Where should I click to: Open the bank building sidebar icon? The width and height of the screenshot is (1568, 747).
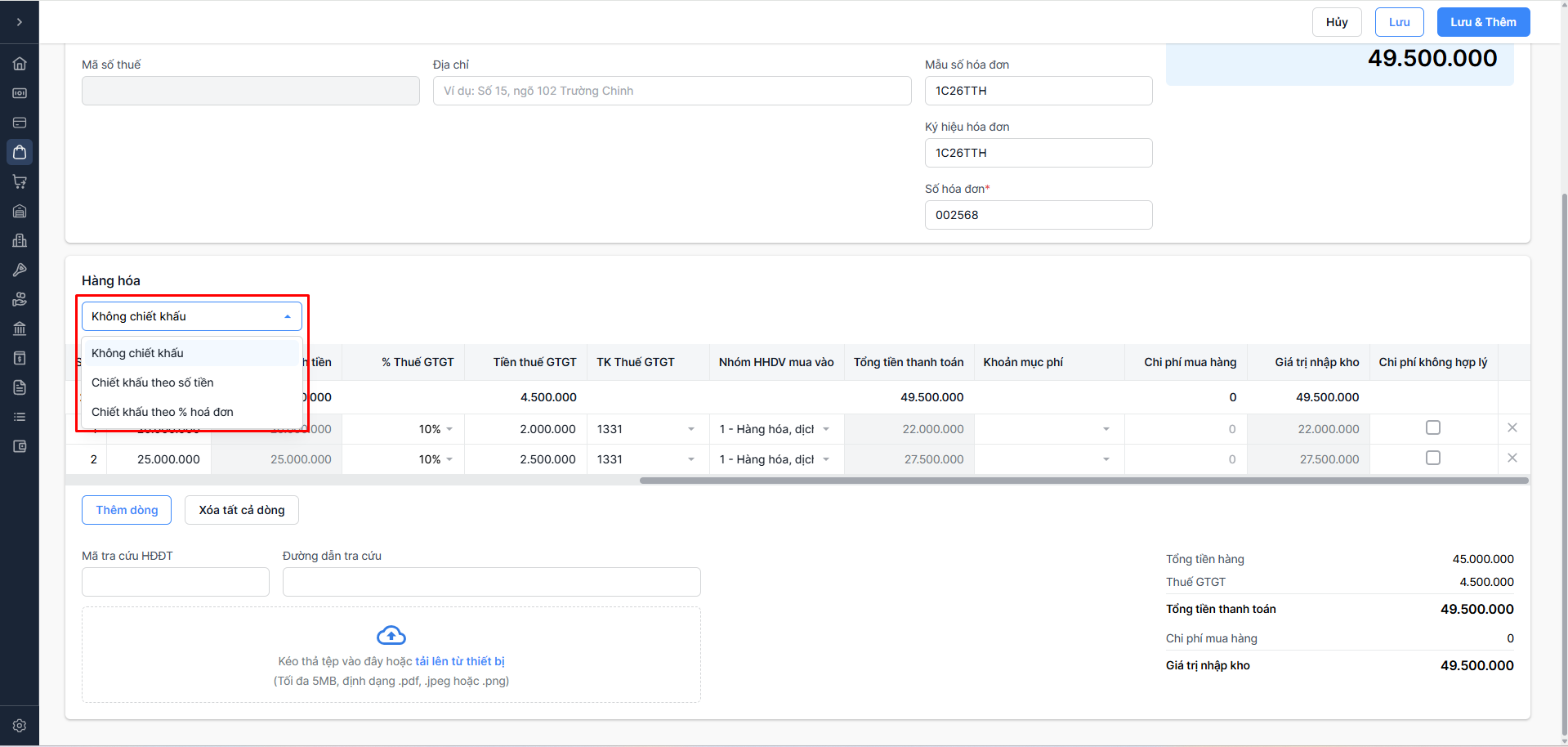(20, 329)
